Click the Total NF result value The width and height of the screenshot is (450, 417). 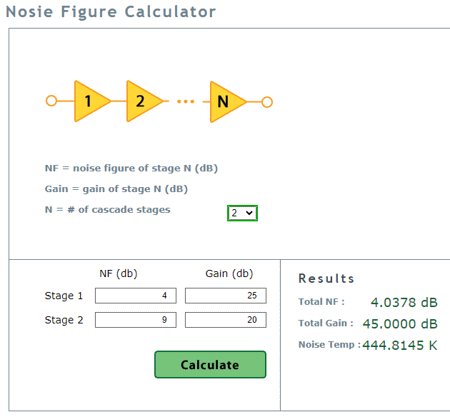coord(404,302)
